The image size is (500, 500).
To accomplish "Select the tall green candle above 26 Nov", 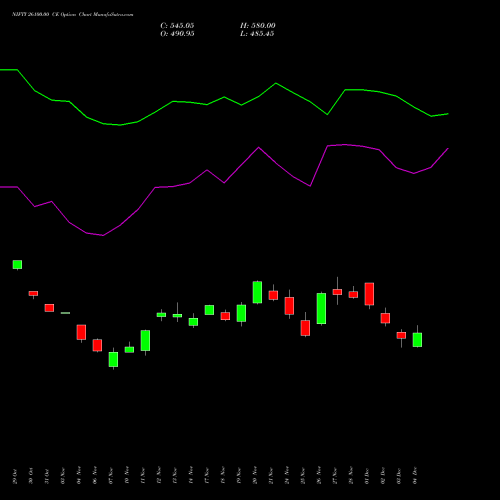I will pyautogui.click(x=321, y=309).
